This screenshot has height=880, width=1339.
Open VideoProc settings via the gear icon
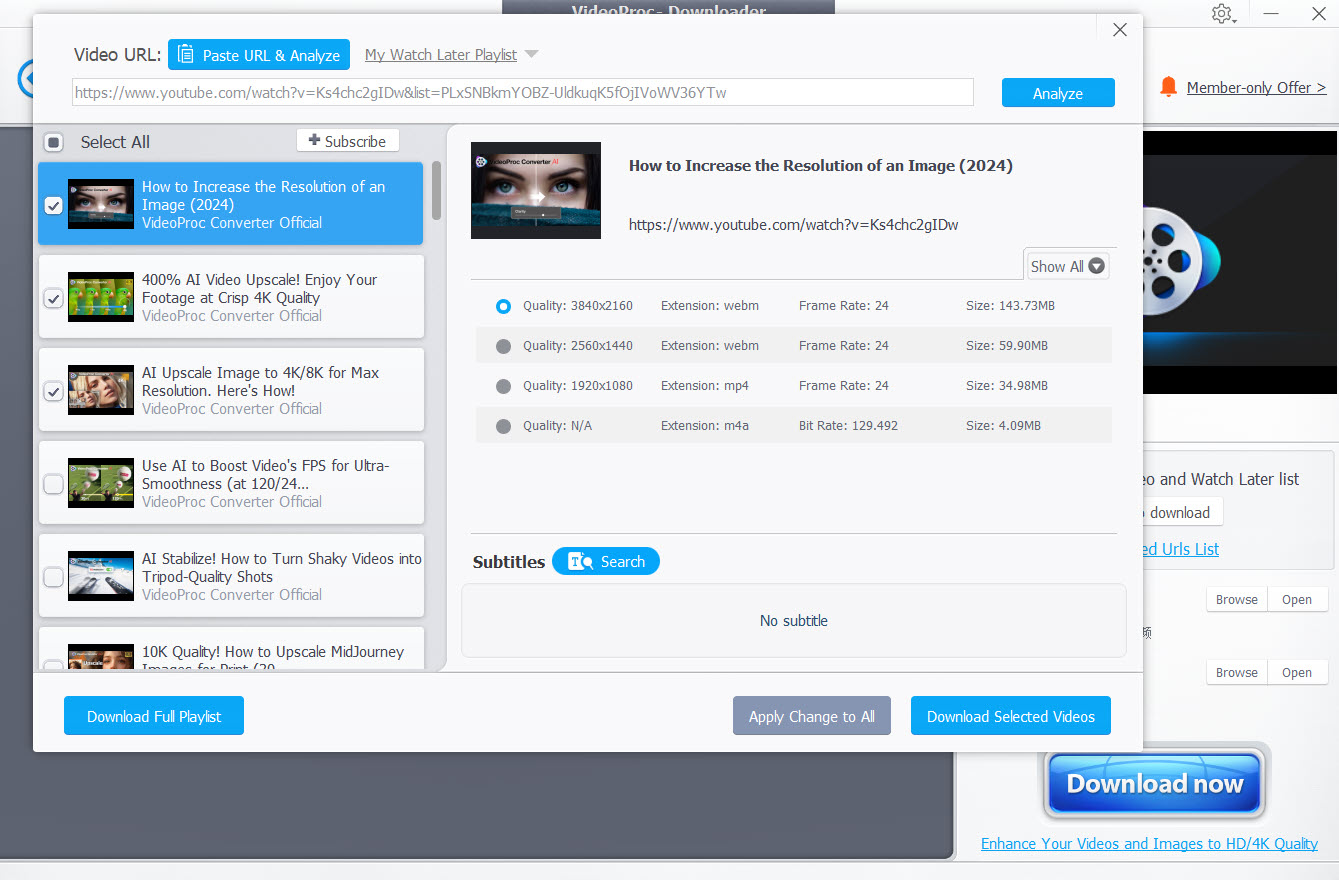click(1222, 14)
